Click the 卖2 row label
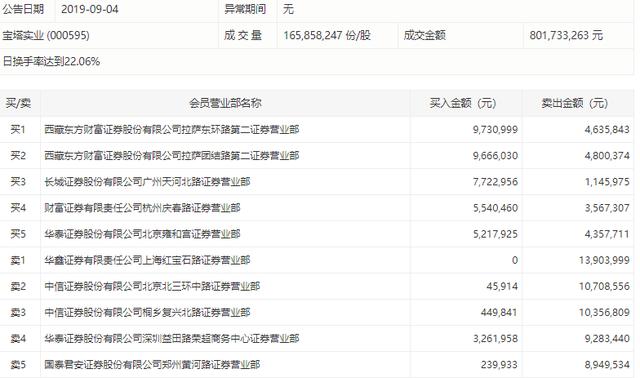Viewport: 640px width, 378px height. (x=18, y=286)
